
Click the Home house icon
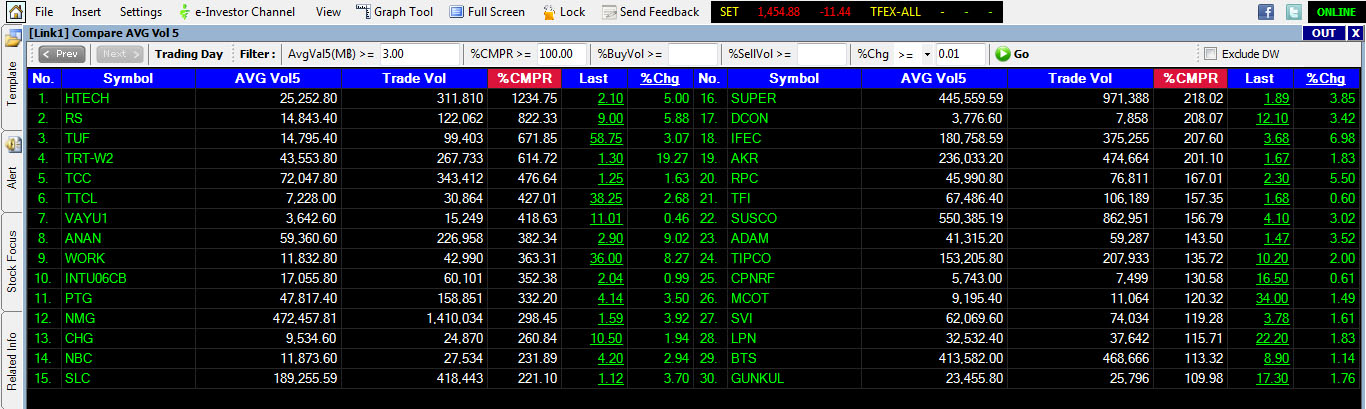[14, 12]
